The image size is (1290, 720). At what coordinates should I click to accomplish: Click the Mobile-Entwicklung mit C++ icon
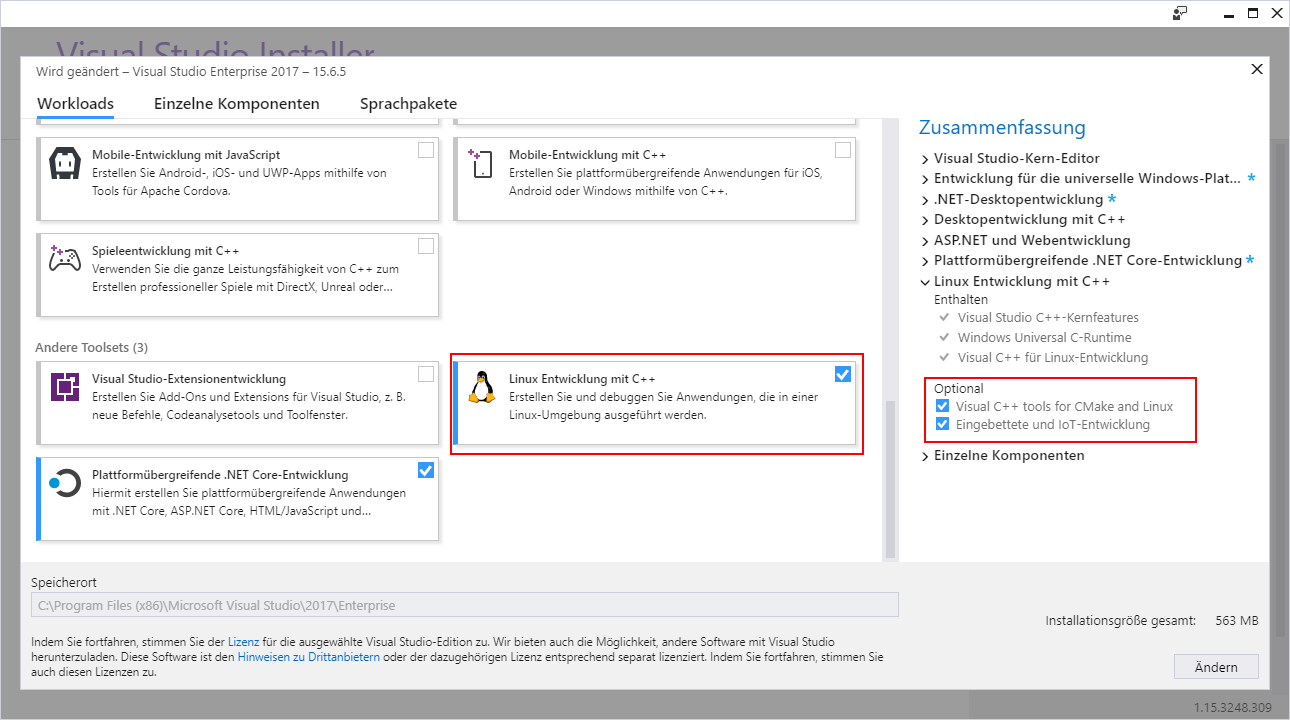click(481, 165)
